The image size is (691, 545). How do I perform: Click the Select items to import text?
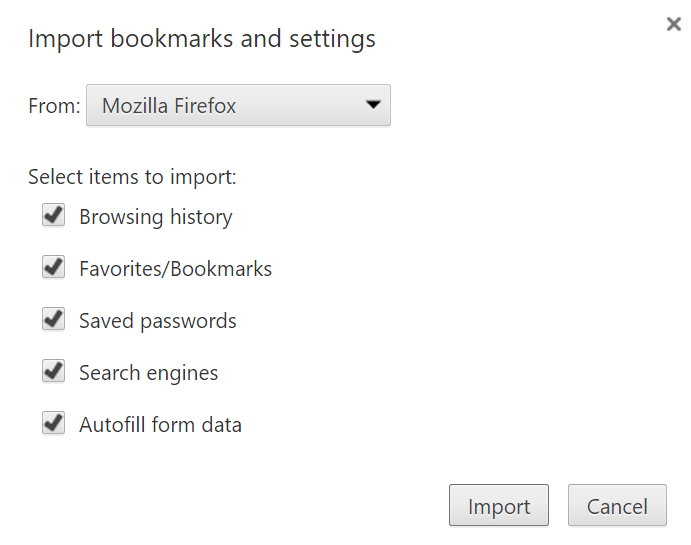coord(132,177)
